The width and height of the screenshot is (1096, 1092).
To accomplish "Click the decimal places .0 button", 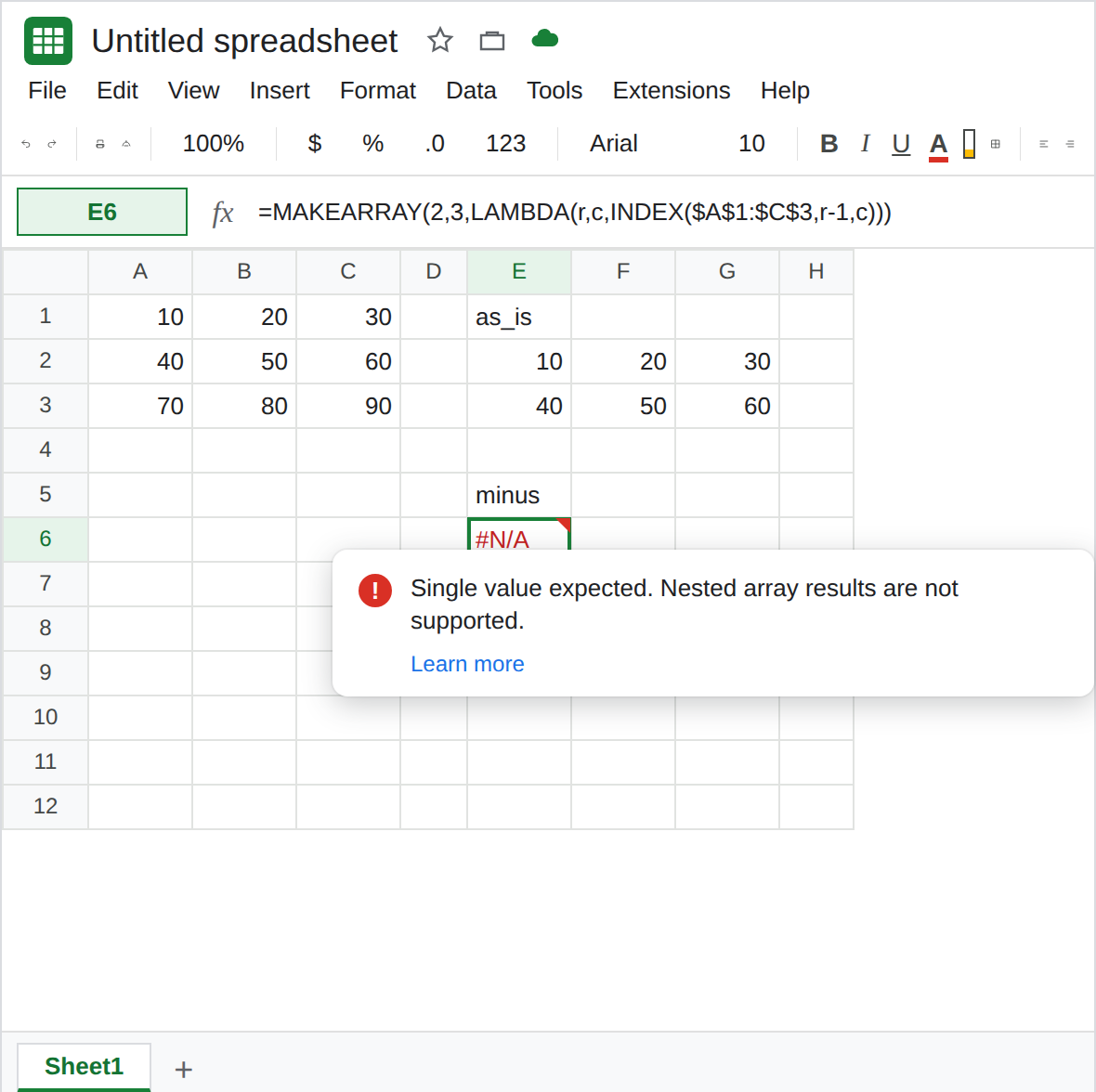I will coord(435,143).
